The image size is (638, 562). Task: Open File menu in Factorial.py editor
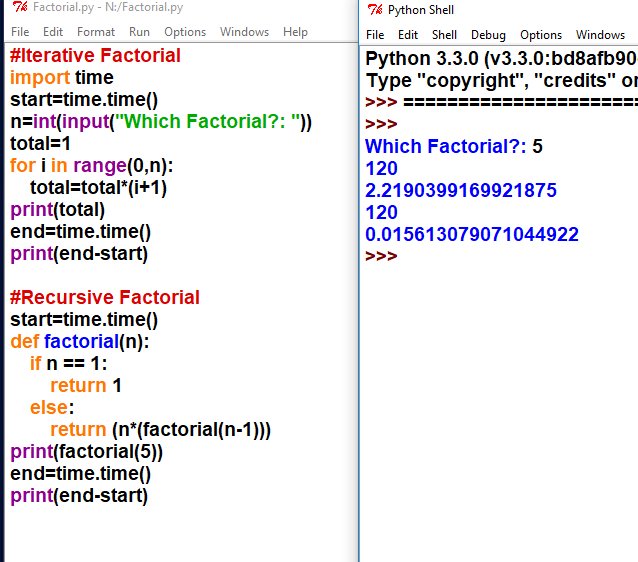click(20, 32)
